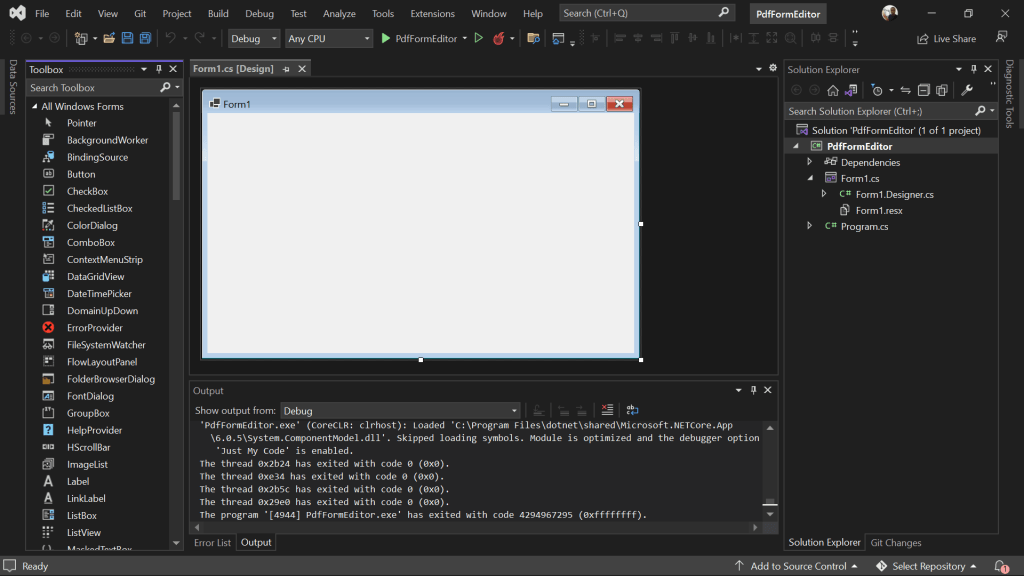Switch to the Error List tab
This screenshot has width=1024, height=576.
[212, 542]
